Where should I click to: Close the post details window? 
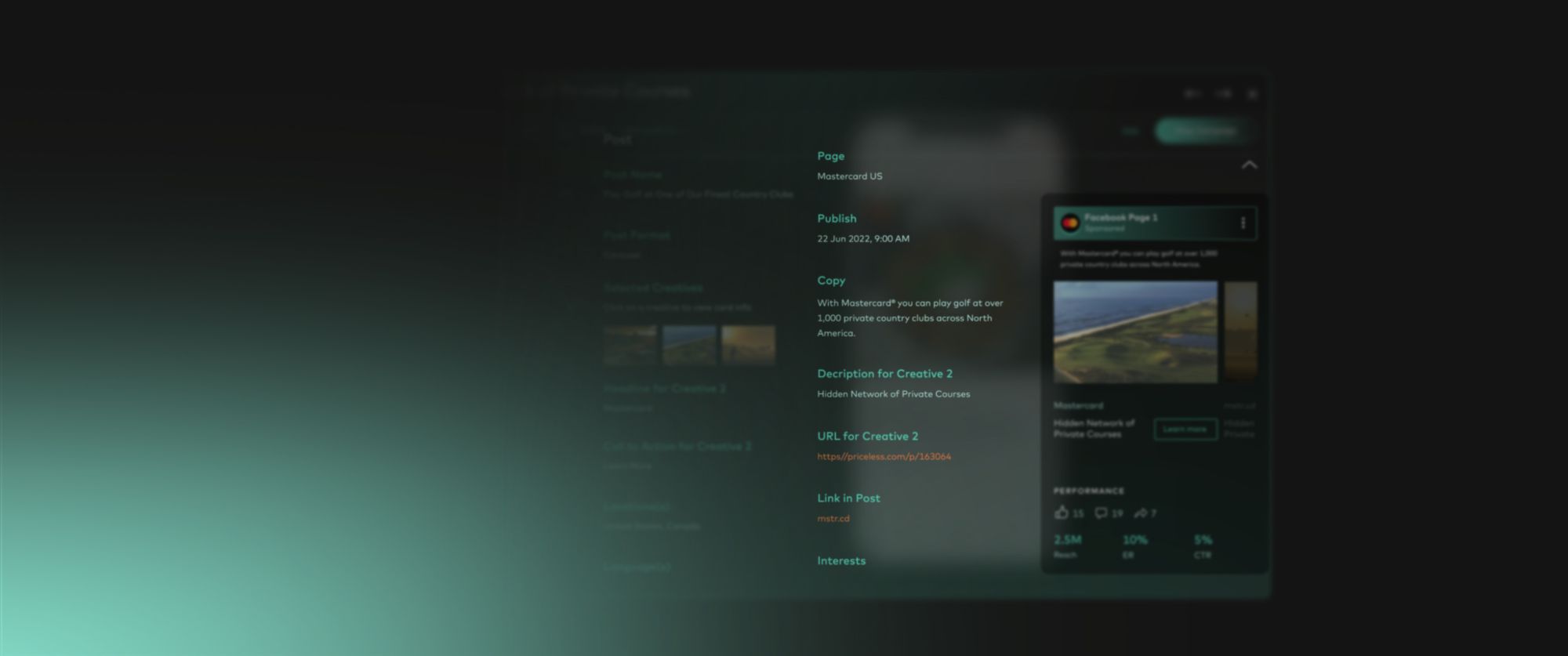[1252, 94]
